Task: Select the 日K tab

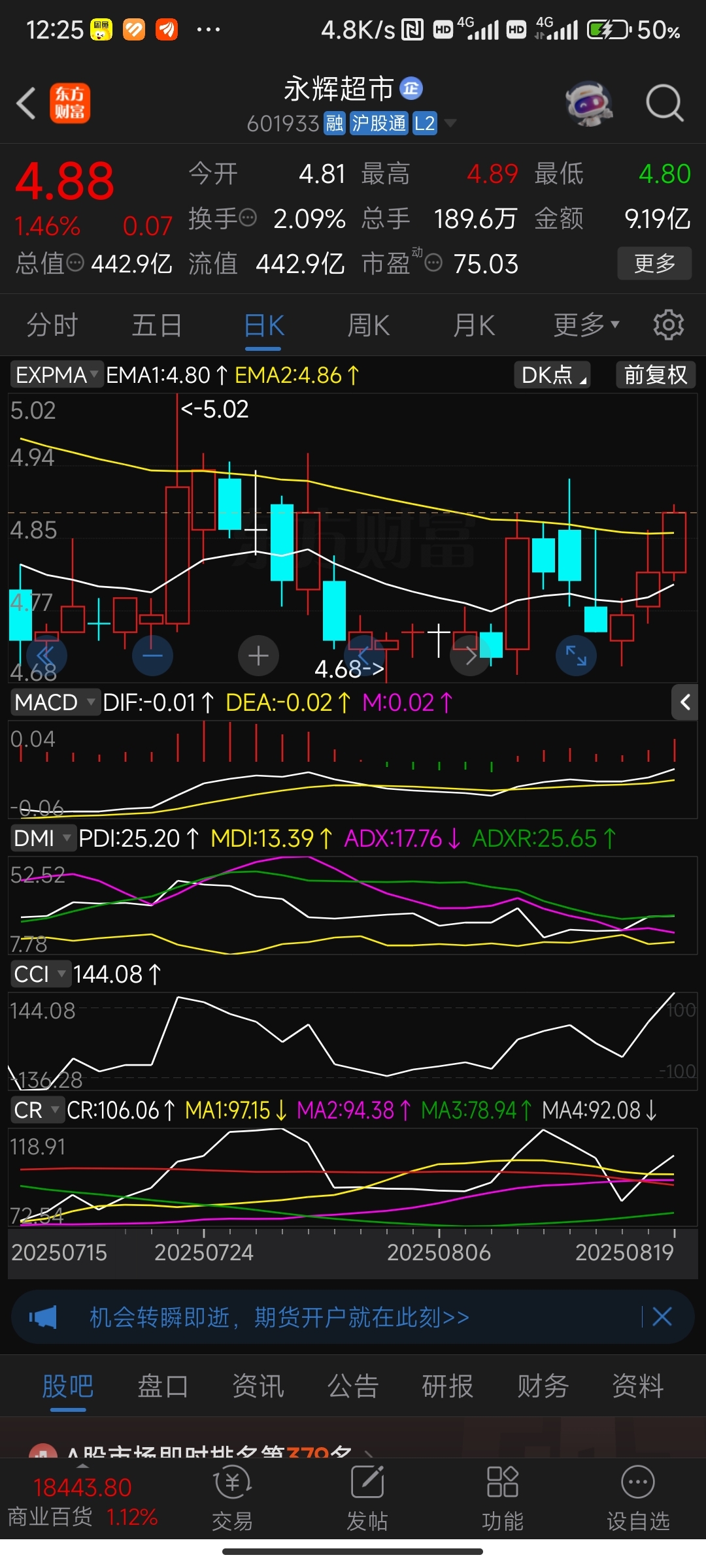Action: point(264,325)
